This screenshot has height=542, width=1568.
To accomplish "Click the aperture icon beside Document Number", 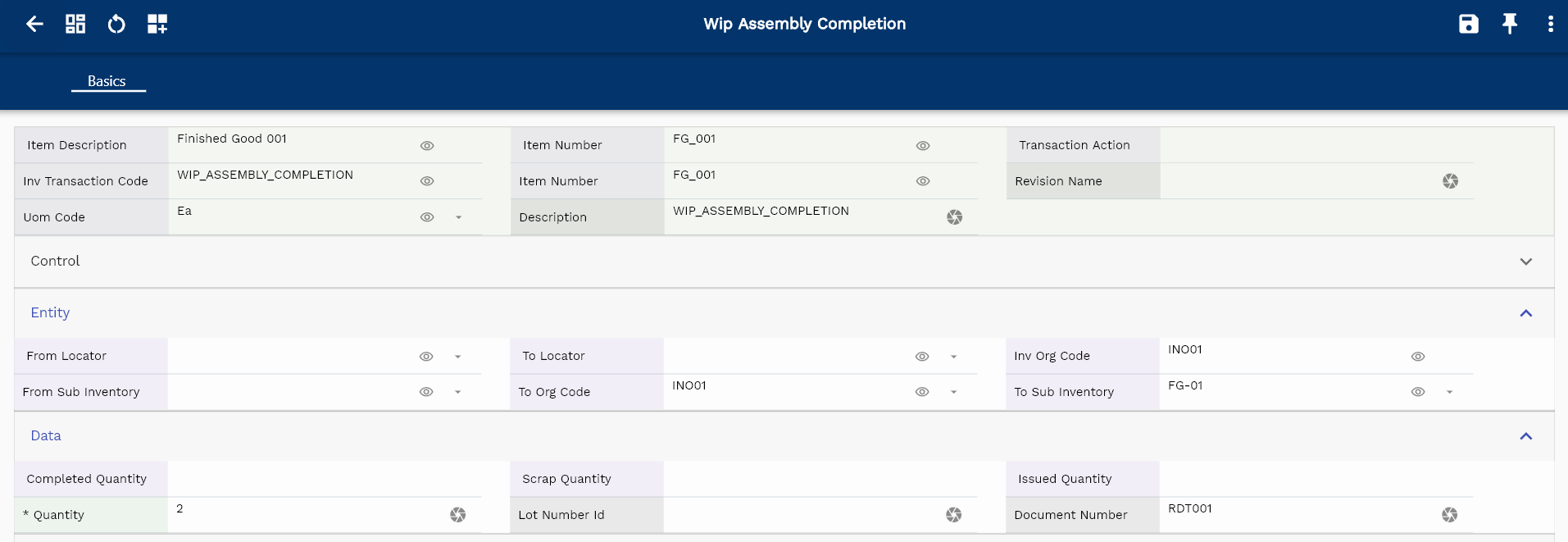I will (1449, 515).
